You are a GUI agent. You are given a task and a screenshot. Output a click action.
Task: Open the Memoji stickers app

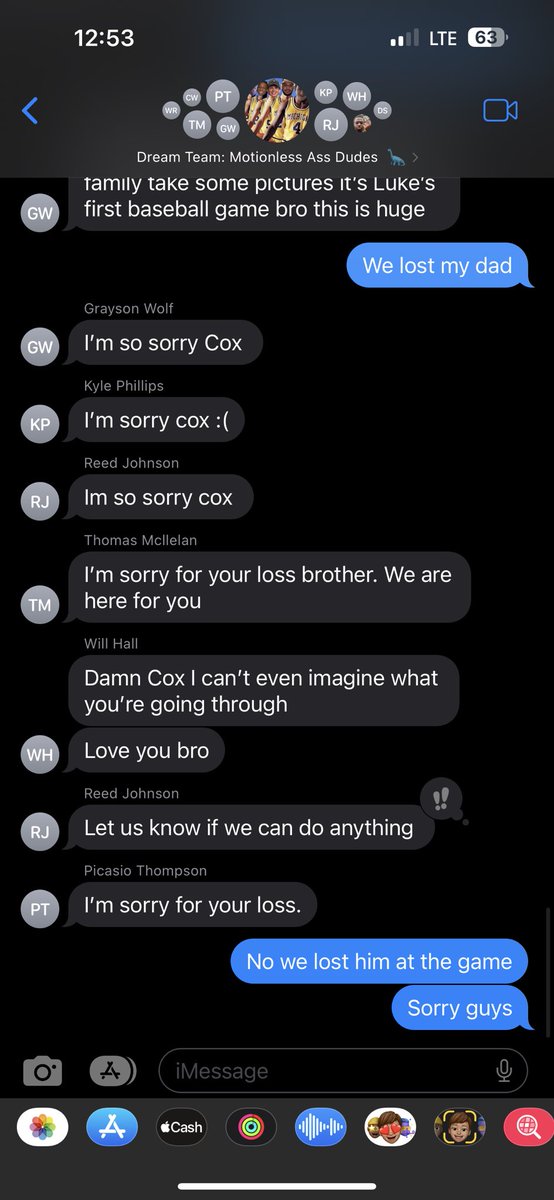(390, 1127)
